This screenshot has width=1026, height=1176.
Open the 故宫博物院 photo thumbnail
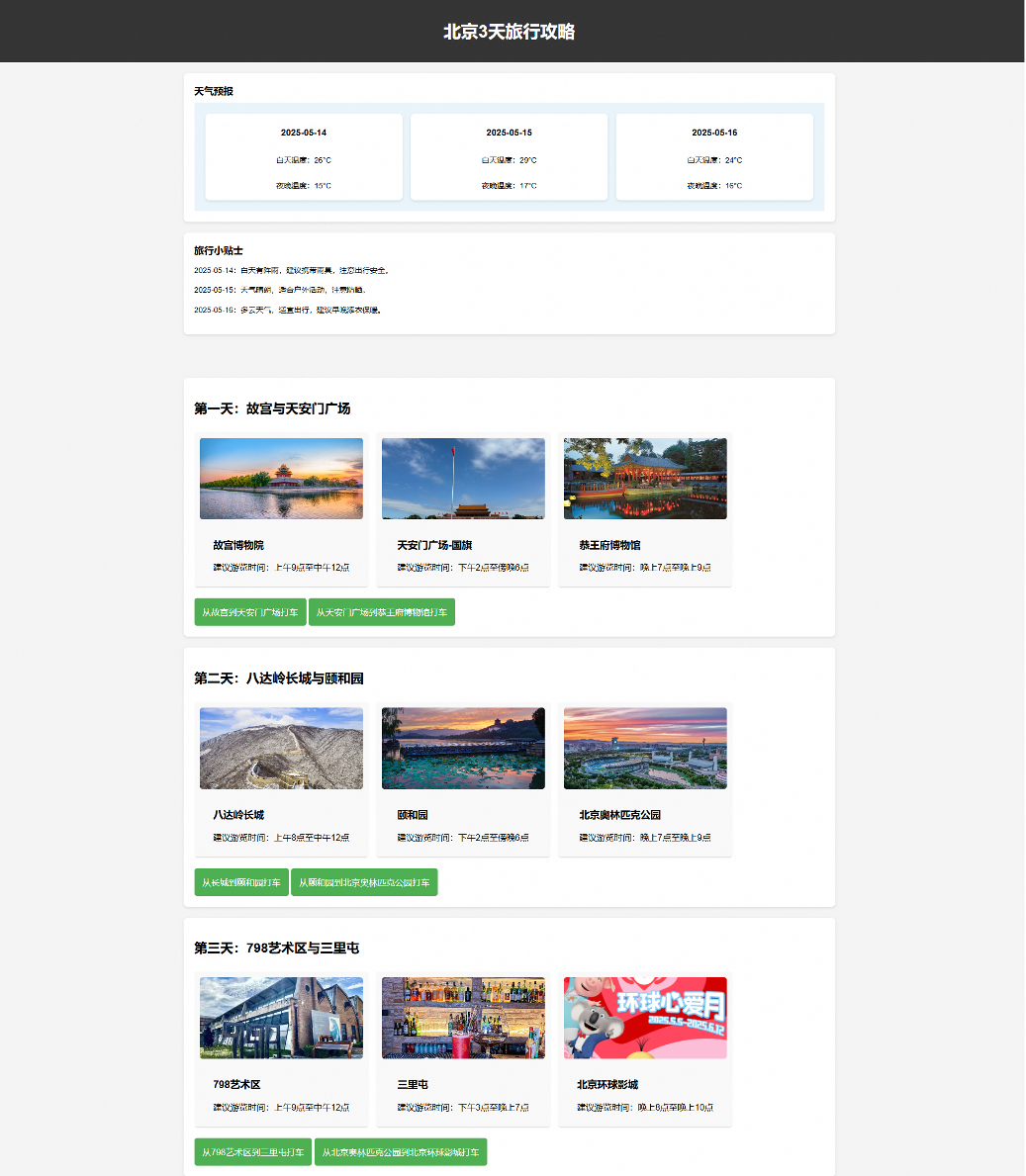[281, 479]
